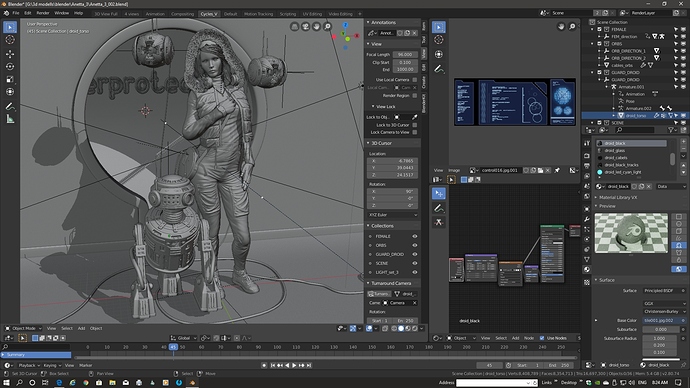
Task: Switch to the Animation workspace tab
Action: pos(155,14)
